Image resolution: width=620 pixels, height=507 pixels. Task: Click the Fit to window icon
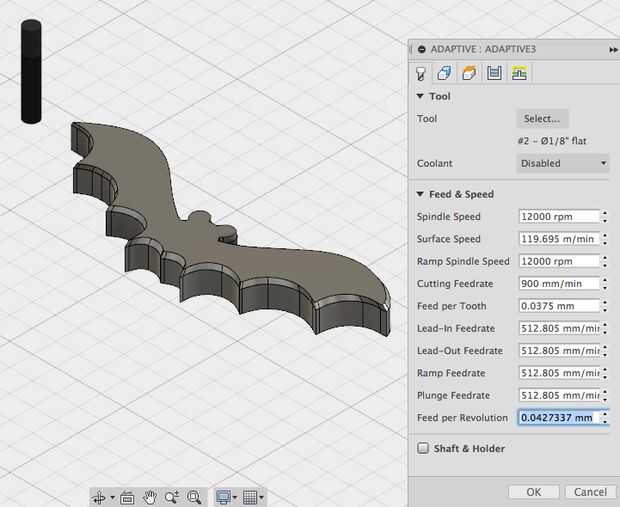click(x=194, y=497)
